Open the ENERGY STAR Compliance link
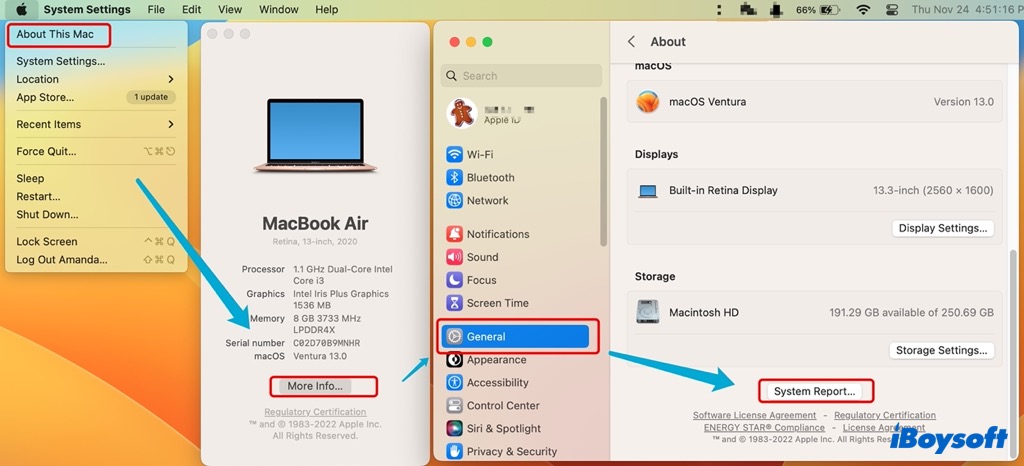Image resolution: width=1024 pixels, height=466 pixels. tap(764, 427)
